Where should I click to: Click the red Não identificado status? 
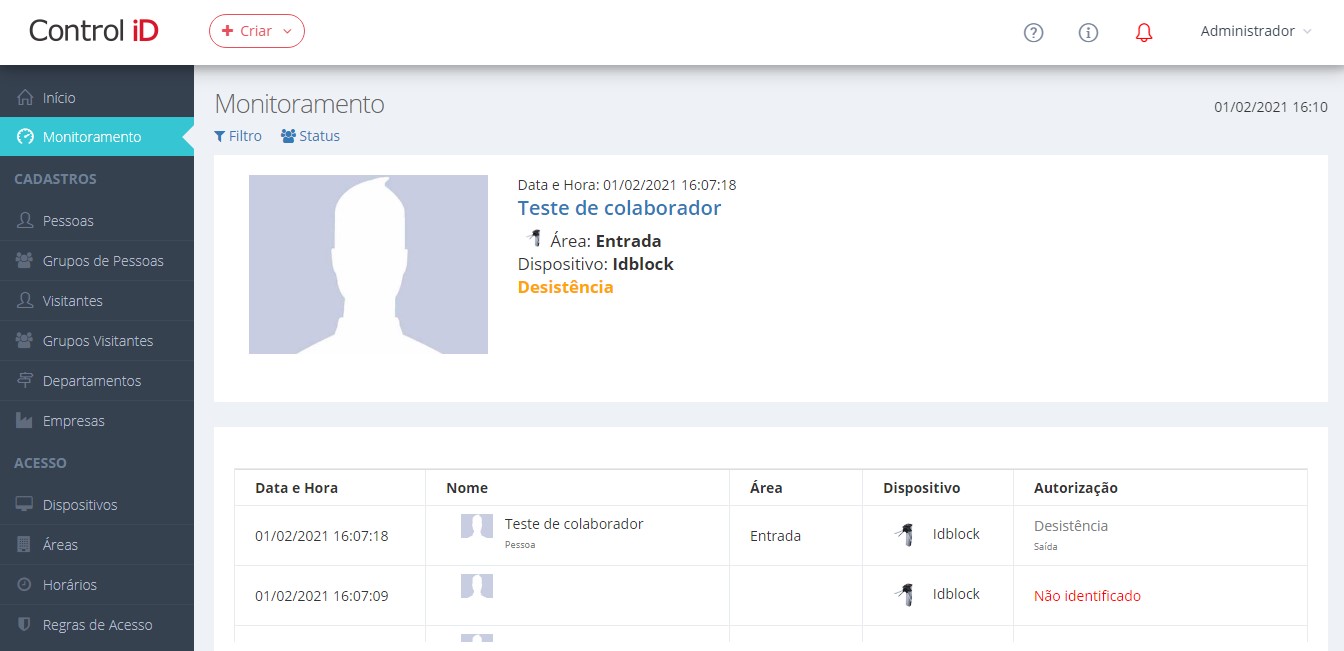(x=1087, y=596)
